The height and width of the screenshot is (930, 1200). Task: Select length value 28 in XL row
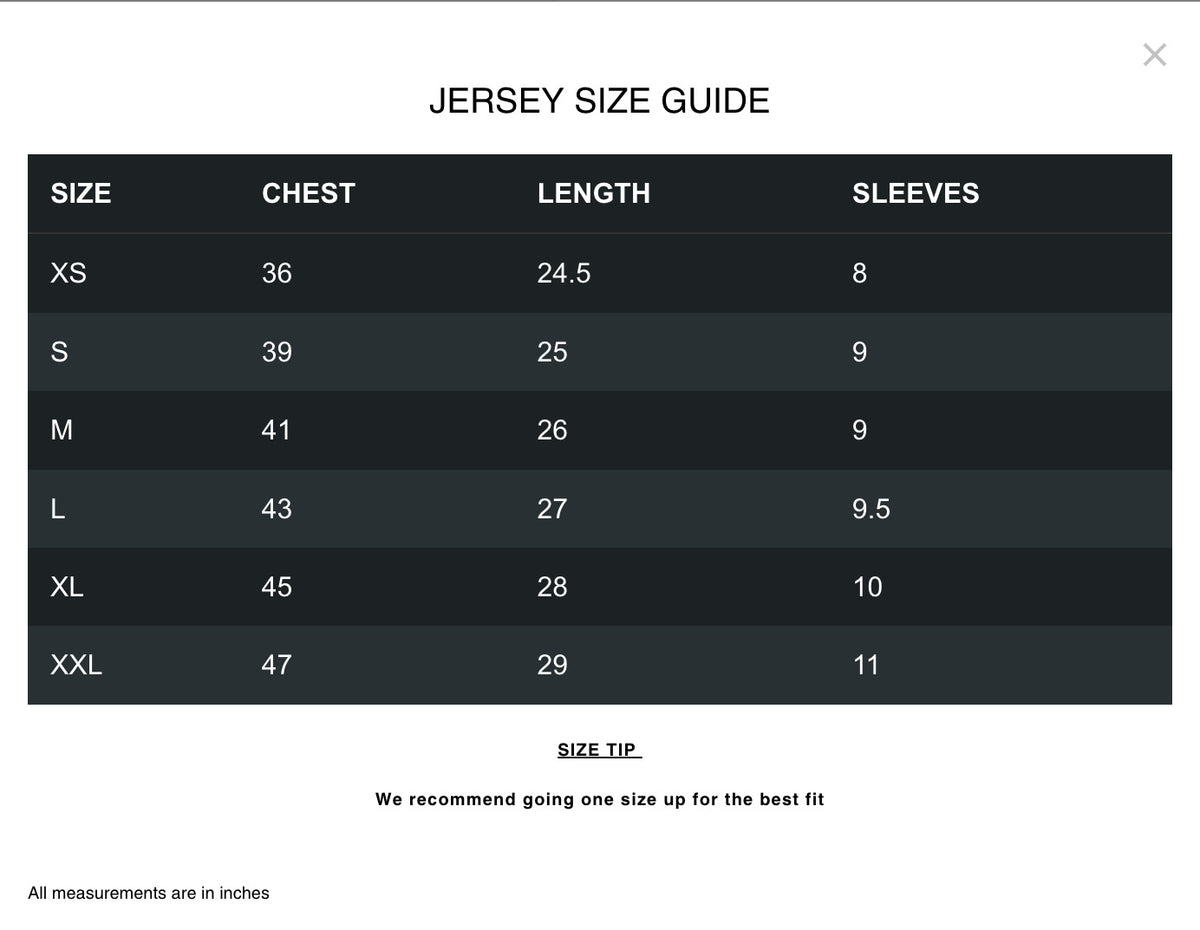(552, 587)
